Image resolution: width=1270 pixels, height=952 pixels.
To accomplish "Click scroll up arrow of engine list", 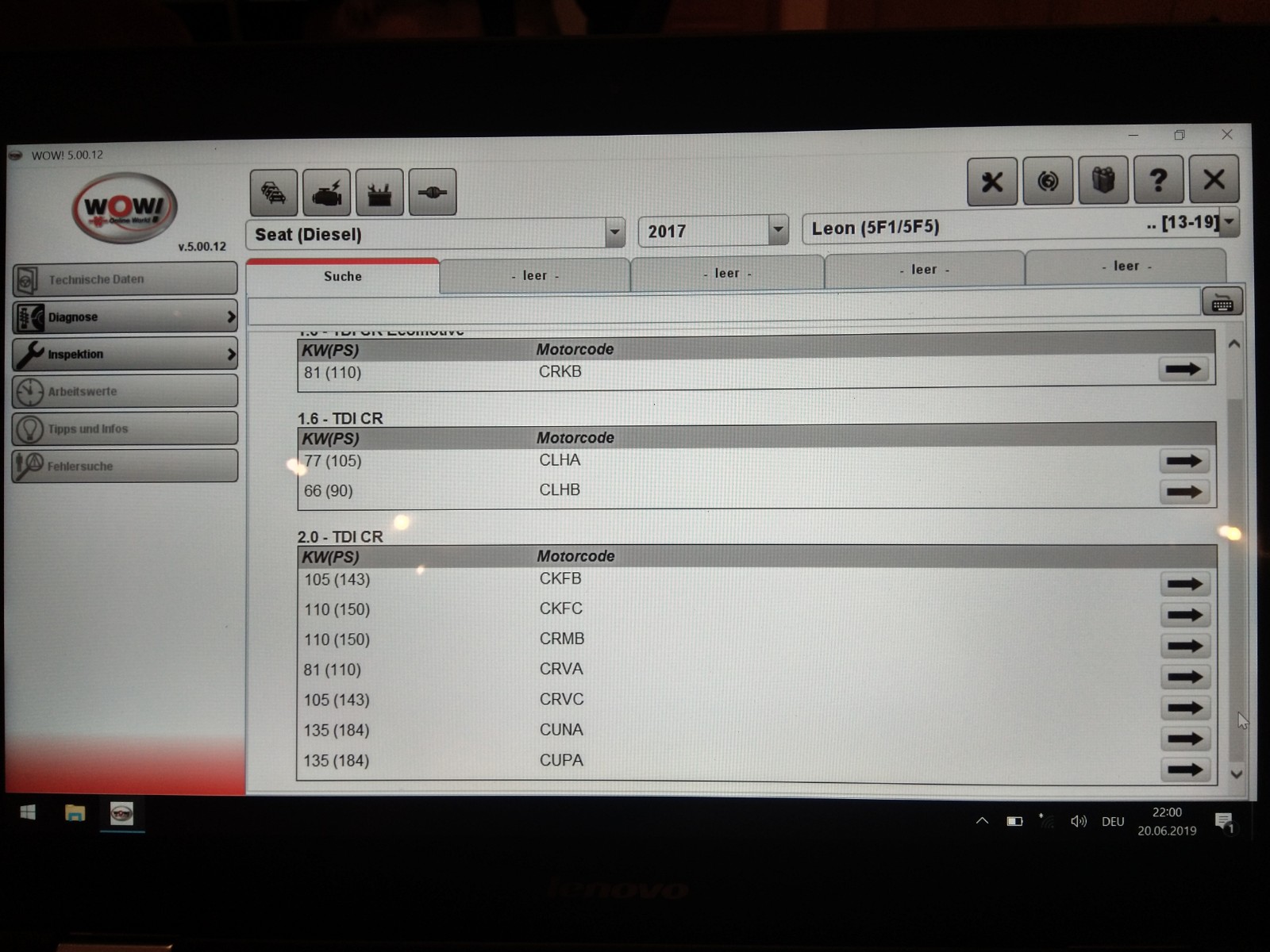I will (1234, 344).
